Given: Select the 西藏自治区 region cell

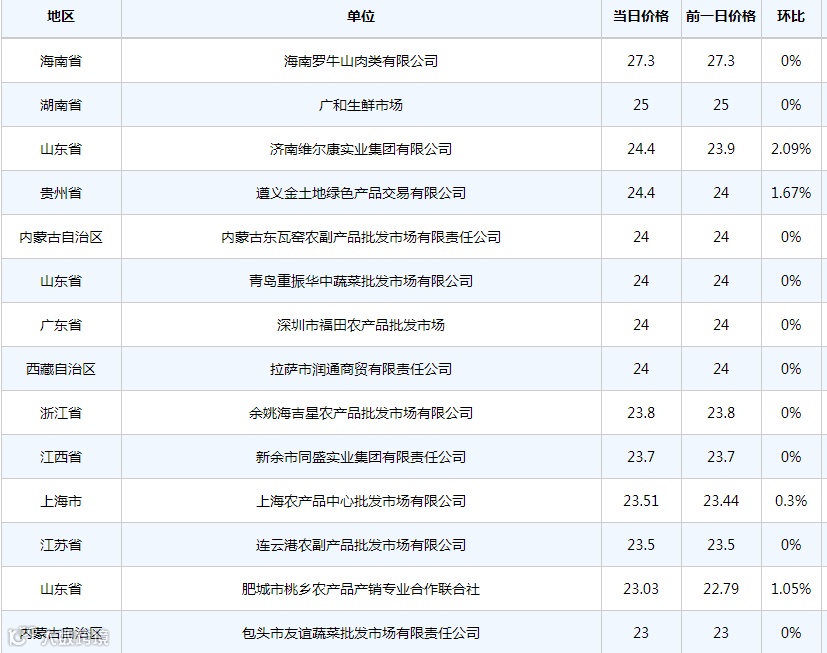Looking at the screenshot, I should [61, 369].
